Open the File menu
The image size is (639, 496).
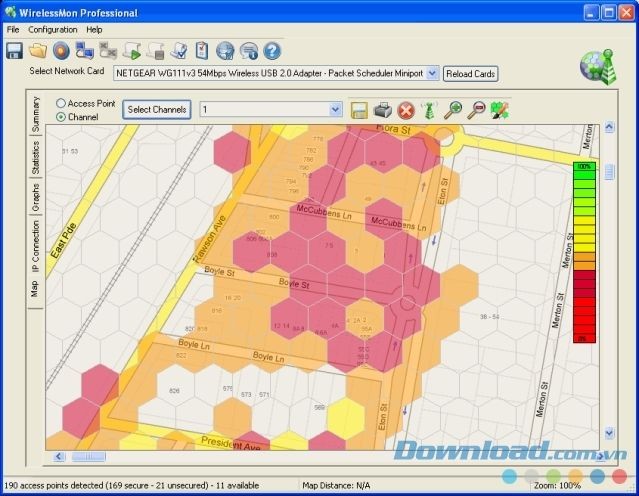pyautogui.click(x=13, y=30)
